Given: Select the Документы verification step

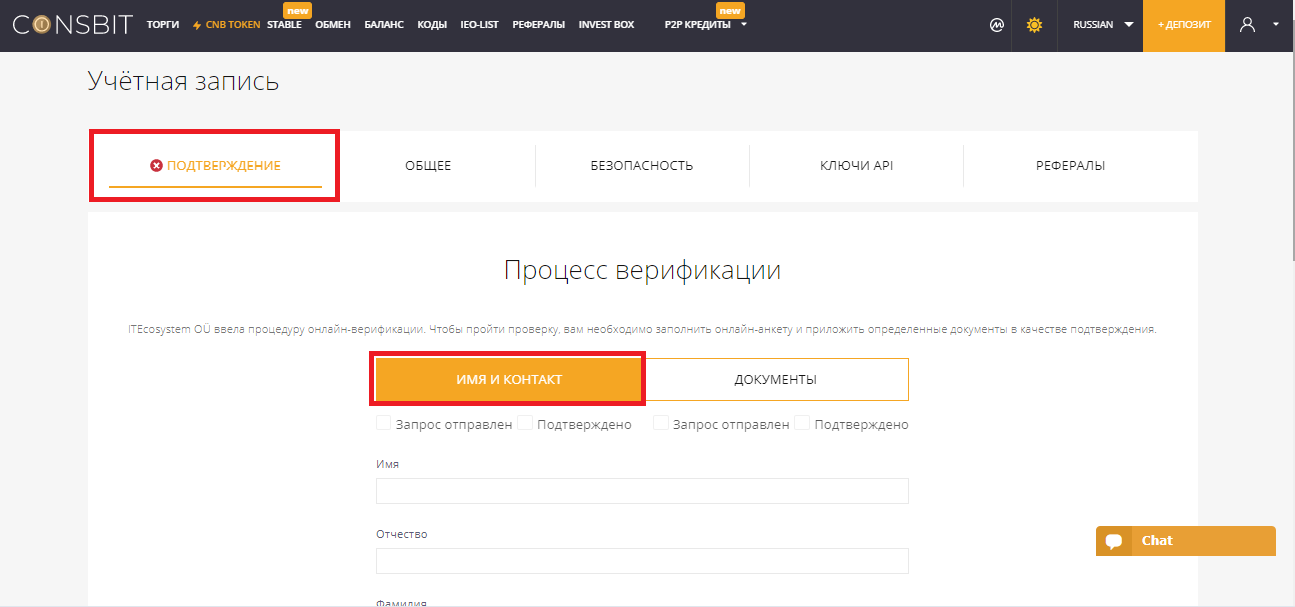Looking at the screenshot, I should (x=775, y=380).
